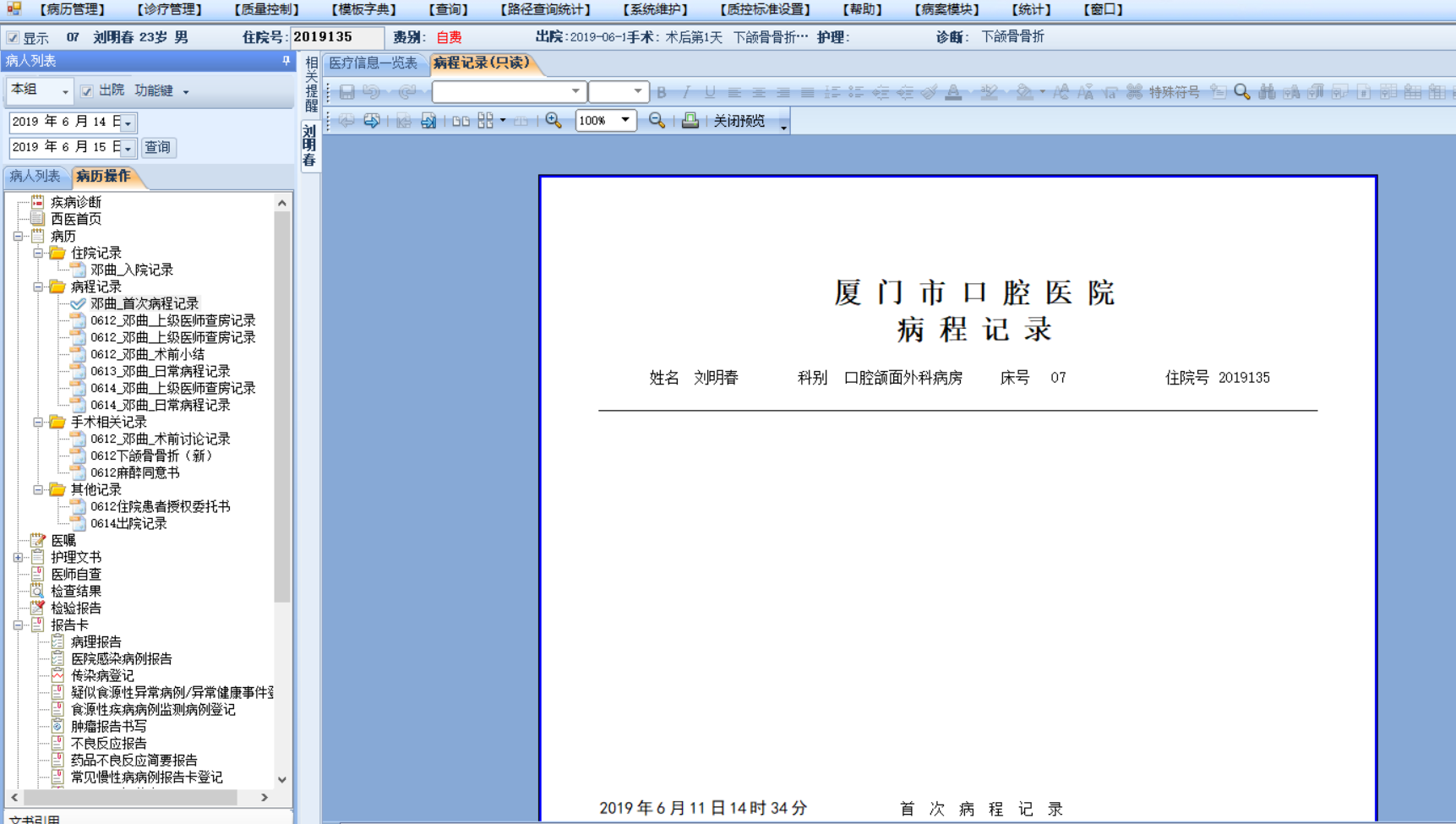The height and width of the screenshot is (824, 1456).
Task: Expand the 护理文书 node
Action: [x=18, y=558]
